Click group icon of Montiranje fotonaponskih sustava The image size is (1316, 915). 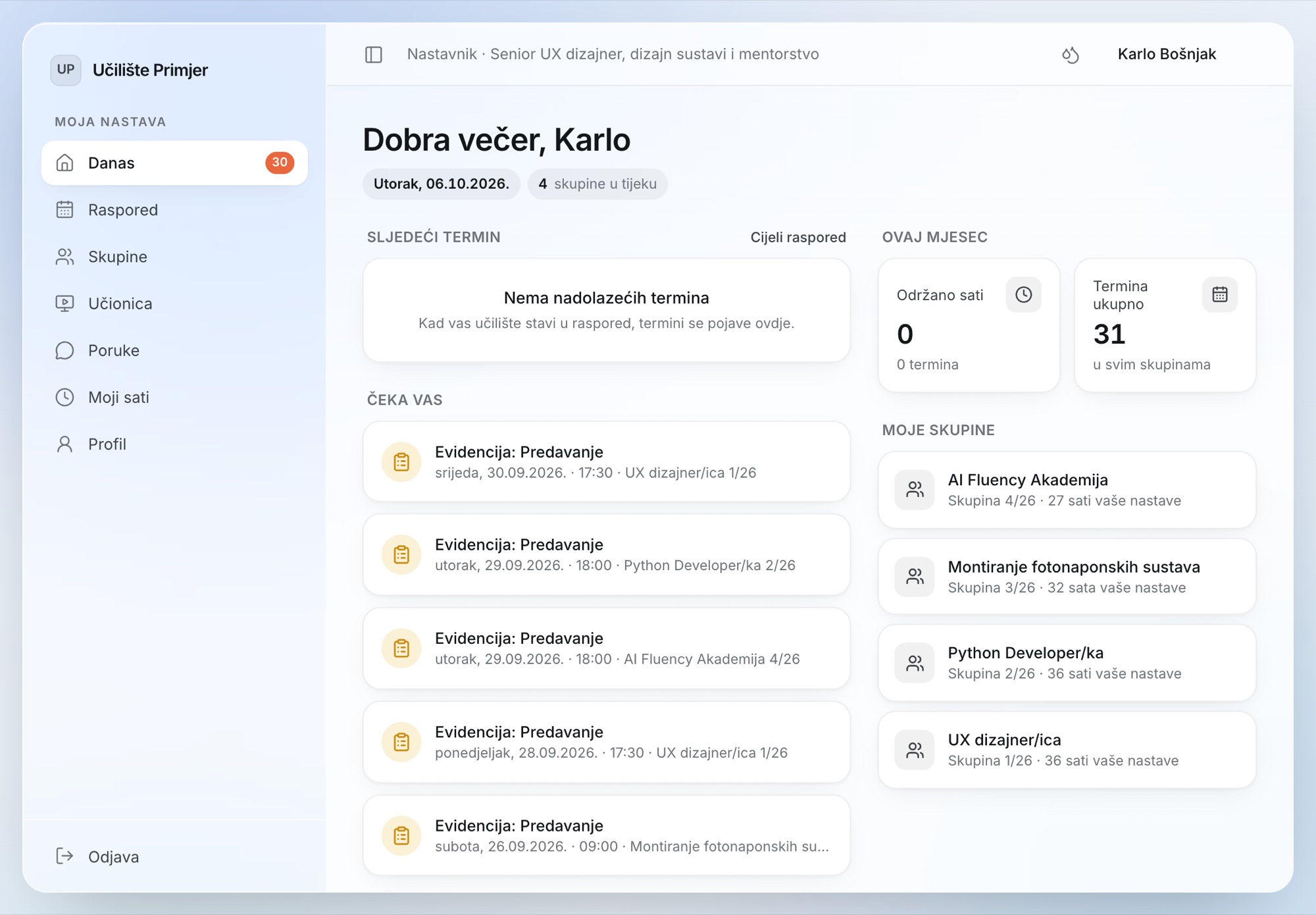(x=915, y=577)
